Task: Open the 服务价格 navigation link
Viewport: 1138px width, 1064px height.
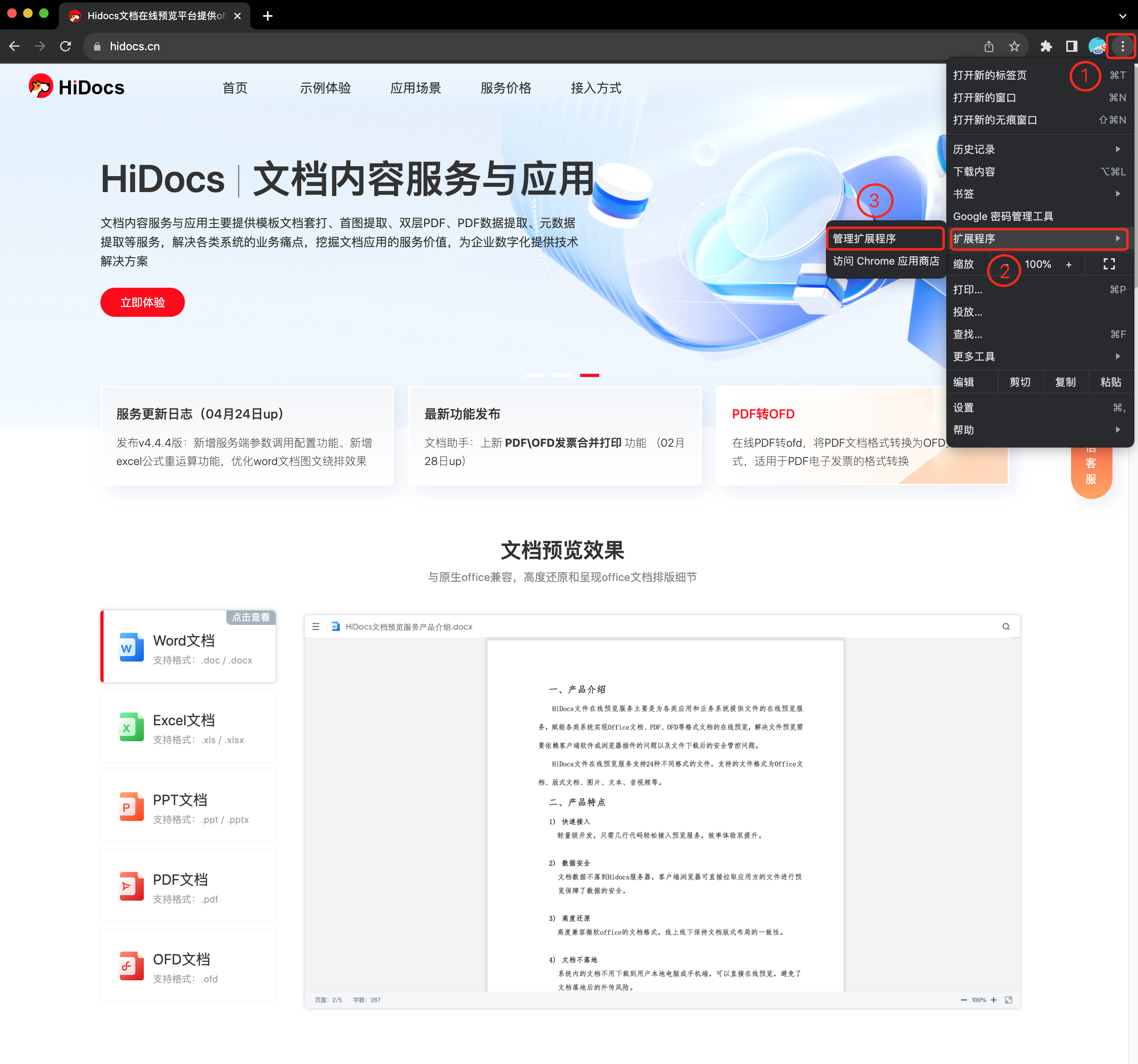Action: pyautogui.click(x=506, y=88)
